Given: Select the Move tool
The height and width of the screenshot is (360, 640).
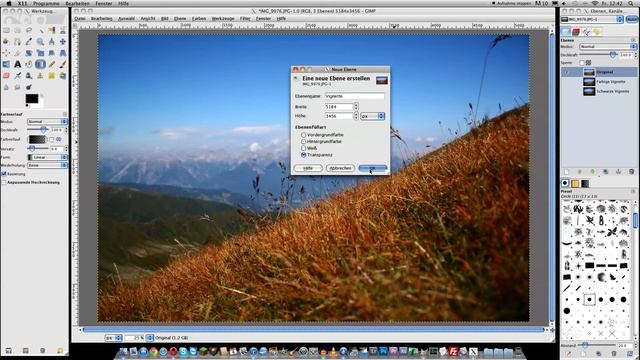Looking at the screenshot, I should point(62,41).
